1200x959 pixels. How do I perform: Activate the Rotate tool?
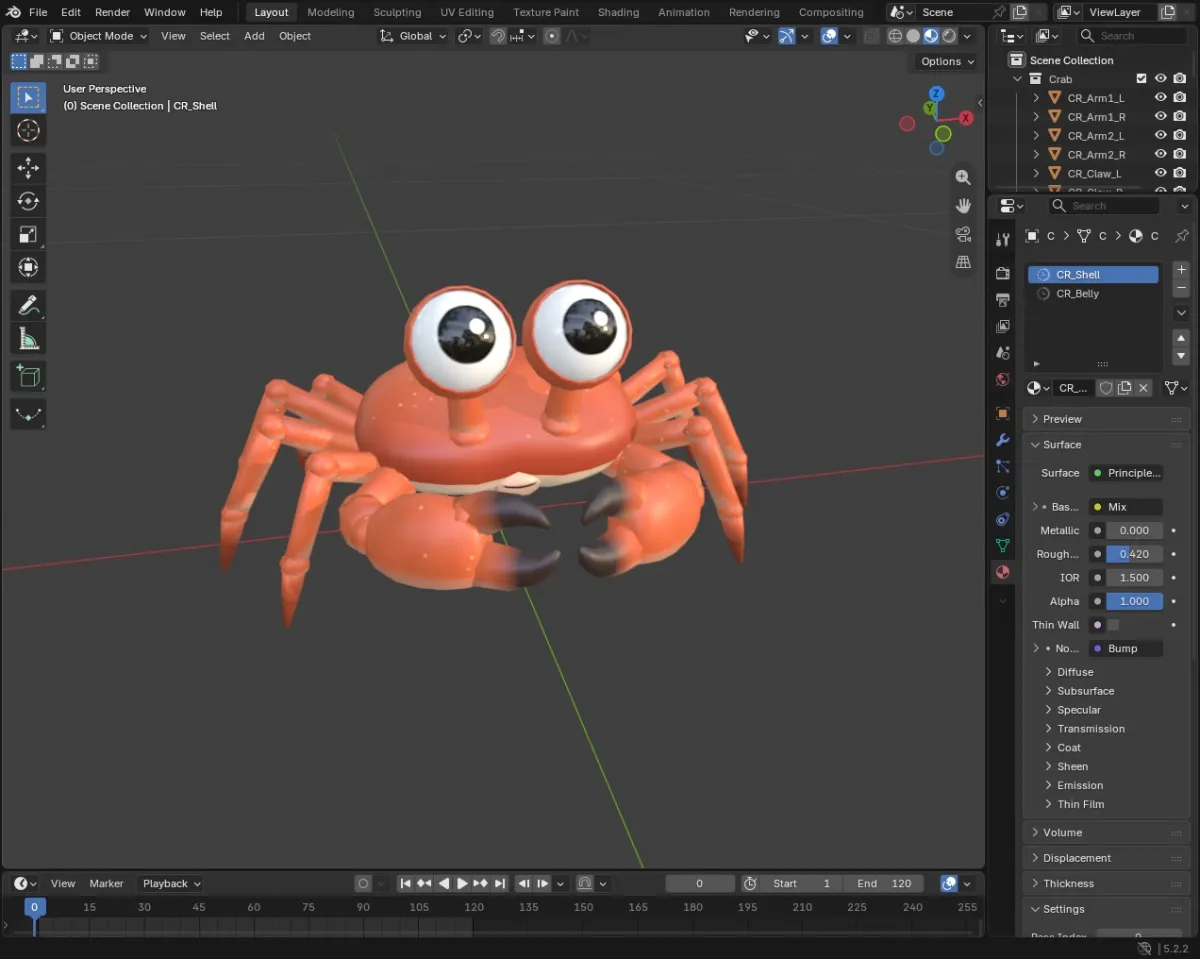(28, 201)
